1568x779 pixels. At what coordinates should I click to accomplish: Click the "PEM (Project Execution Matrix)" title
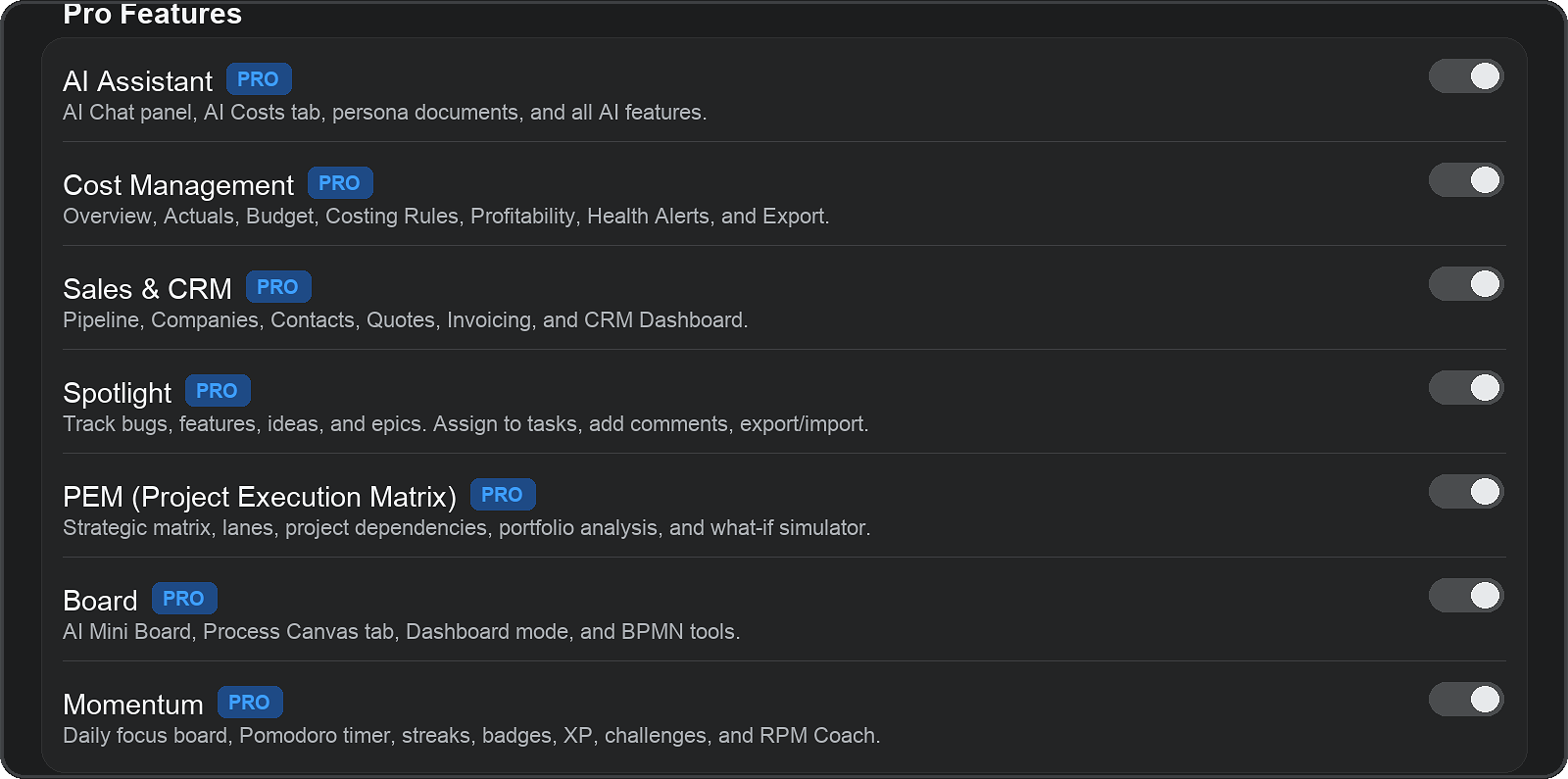click(260, 497)
